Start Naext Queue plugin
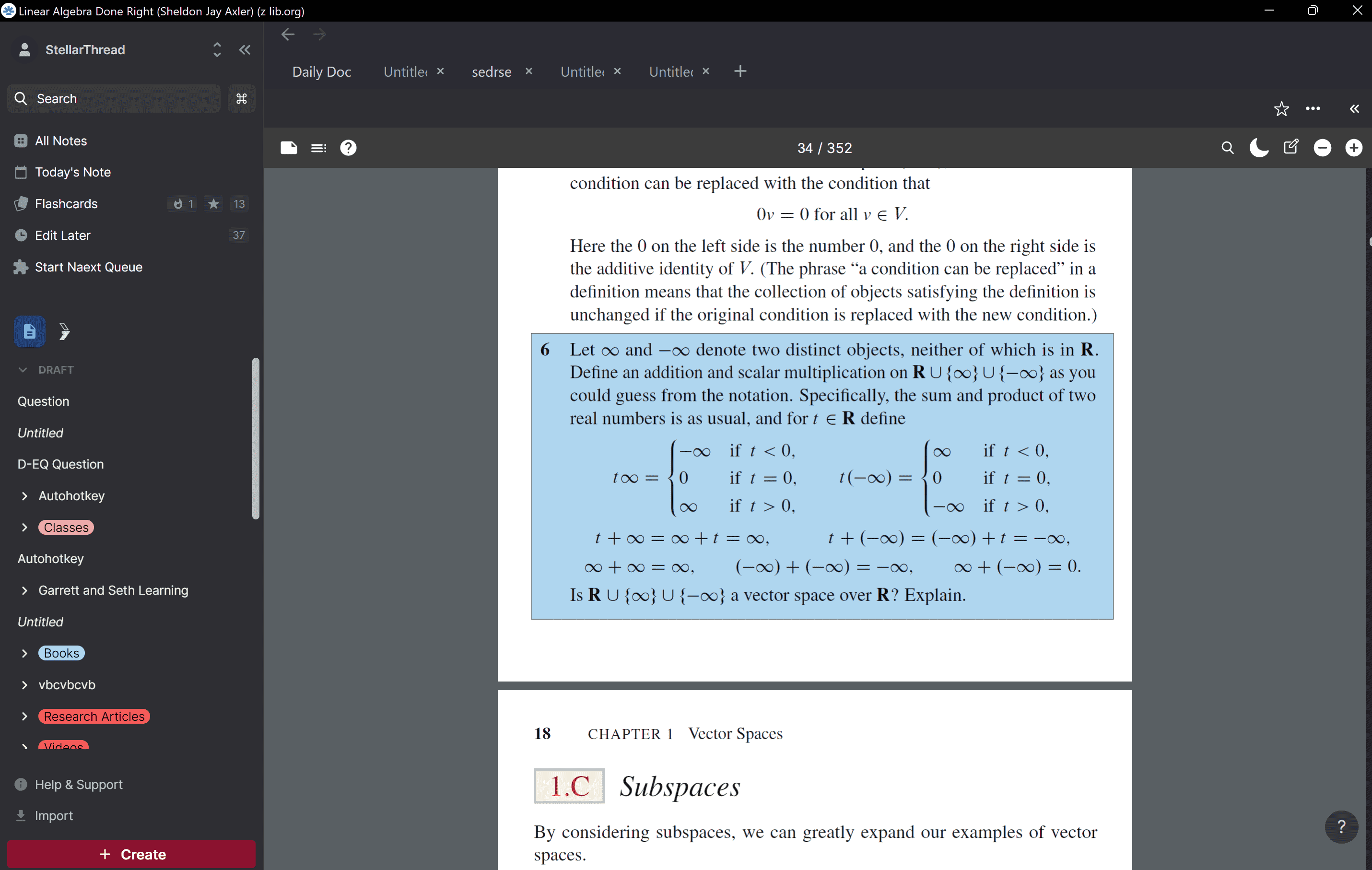This screenshot has width=1372, height=870. (x=88, y=267)
